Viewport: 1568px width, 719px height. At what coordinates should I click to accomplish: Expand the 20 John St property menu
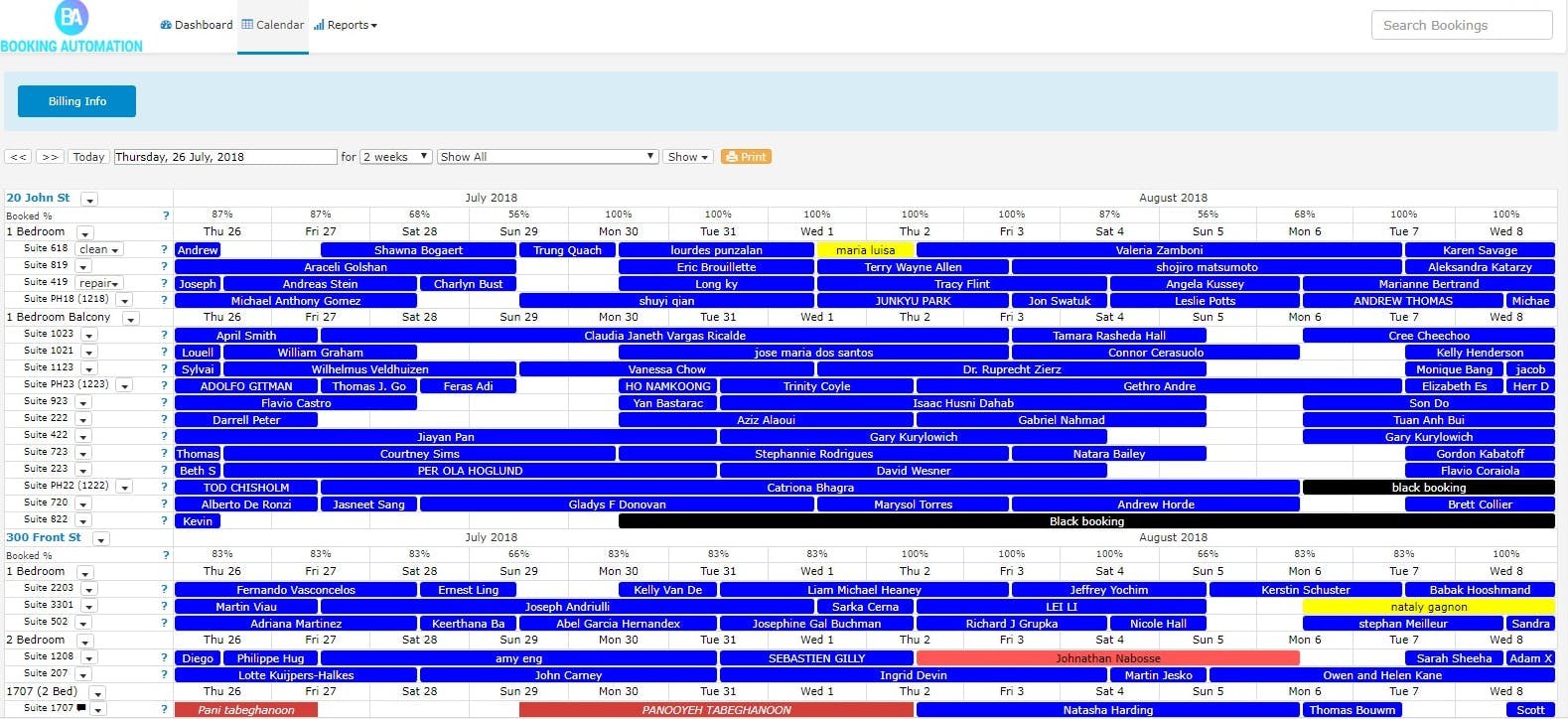coord(89,199)
